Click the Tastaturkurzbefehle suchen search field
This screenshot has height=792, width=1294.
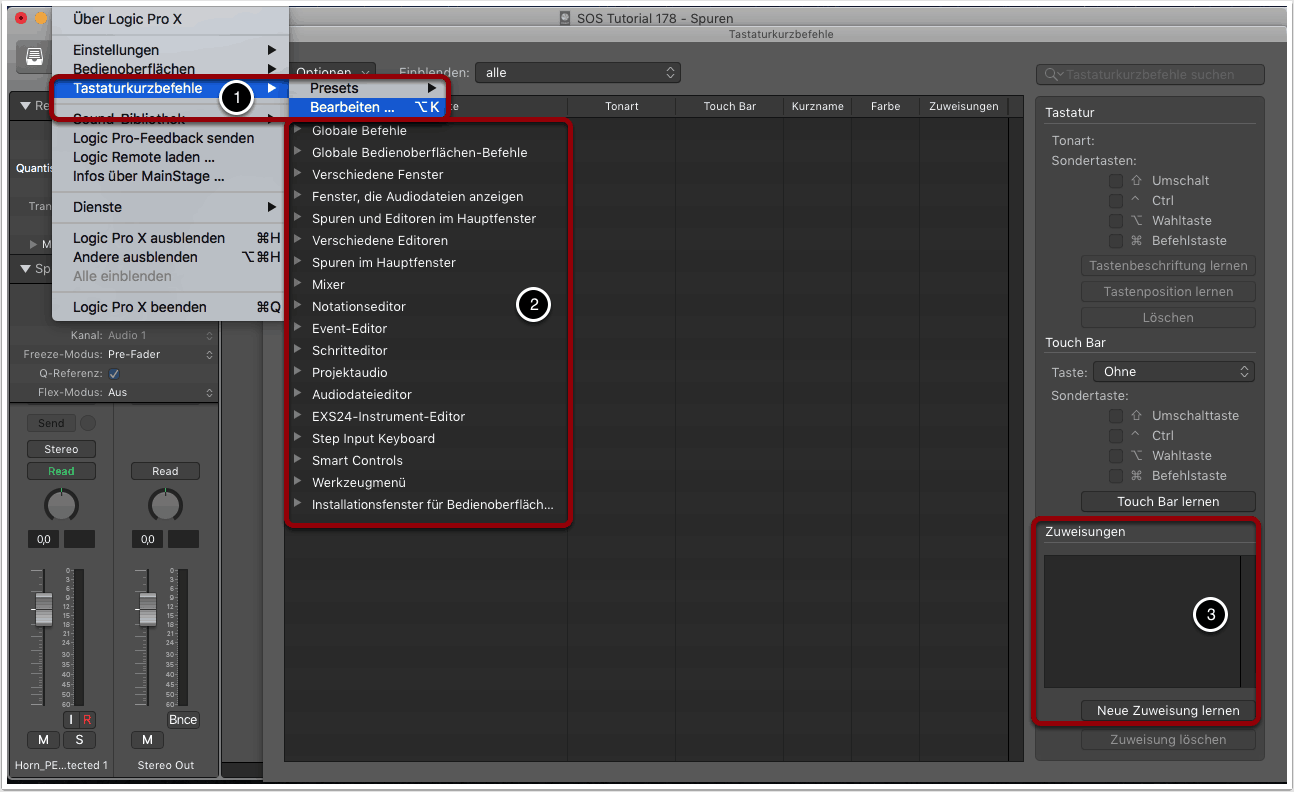click(1151, 75)
